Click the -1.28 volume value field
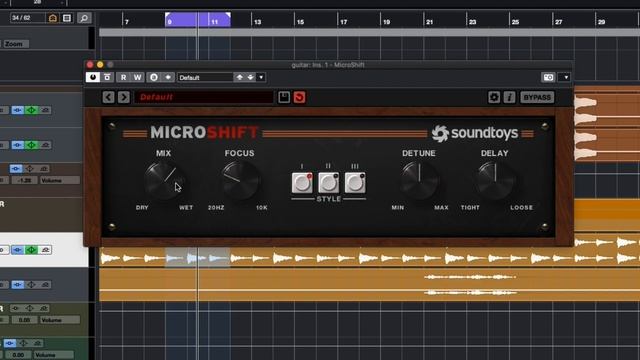This screenshot has height=360, width=640. tap(24, 180)
